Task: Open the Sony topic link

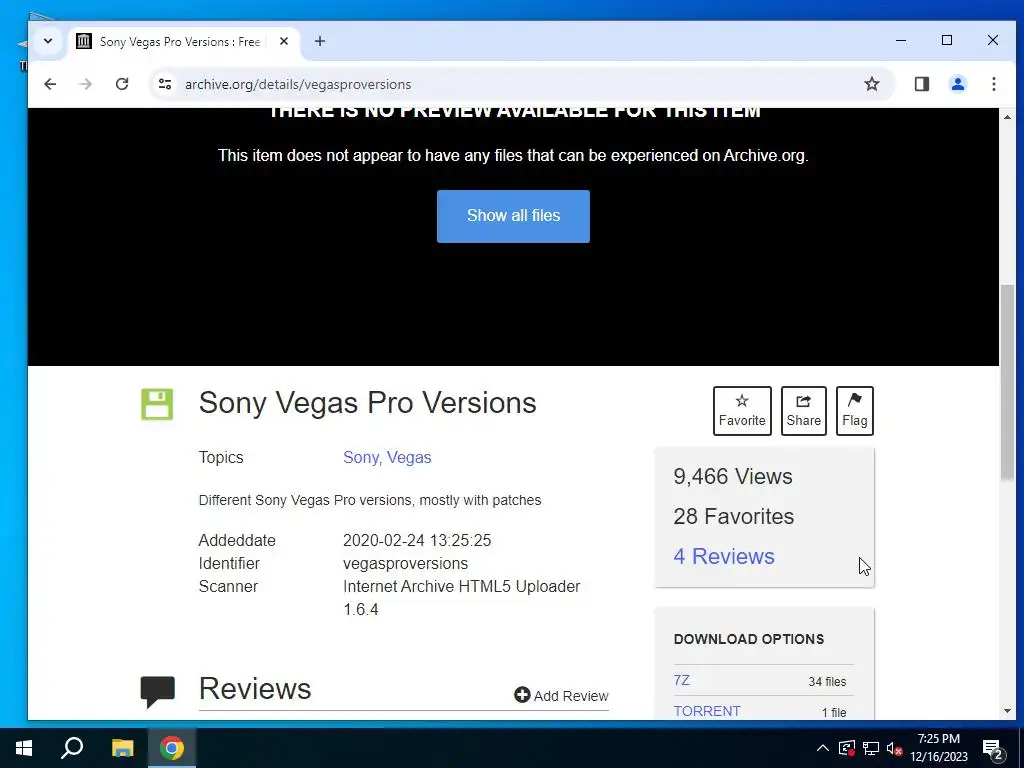Action: [360, 457]
